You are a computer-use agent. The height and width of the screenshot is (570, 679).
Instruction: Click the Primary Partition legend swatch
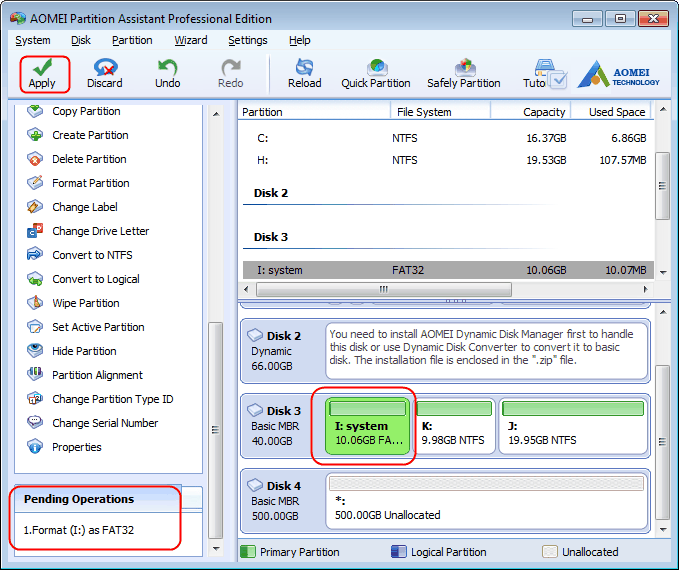(x=248, y=552)
